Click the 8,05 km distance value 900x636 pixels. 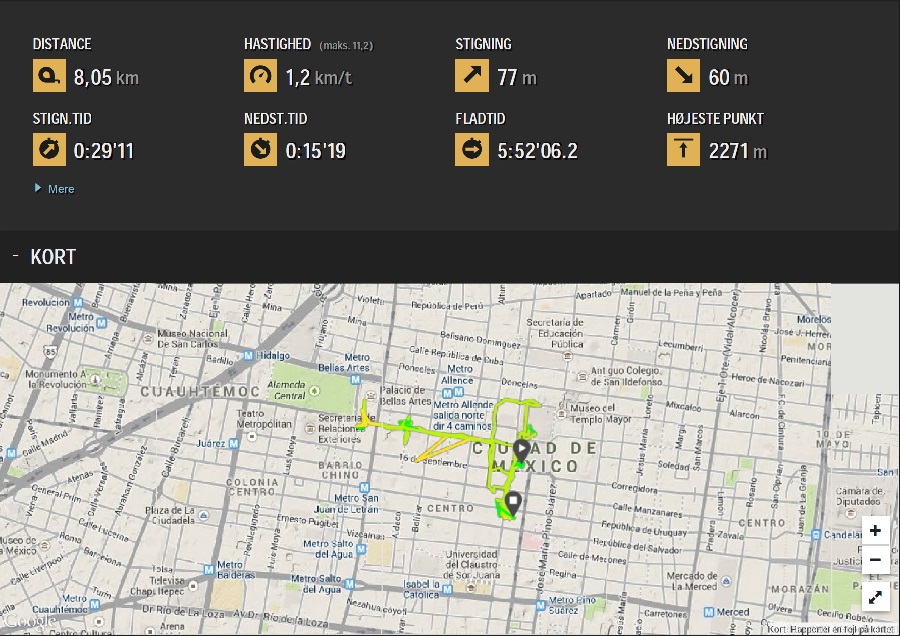(106, 77)
